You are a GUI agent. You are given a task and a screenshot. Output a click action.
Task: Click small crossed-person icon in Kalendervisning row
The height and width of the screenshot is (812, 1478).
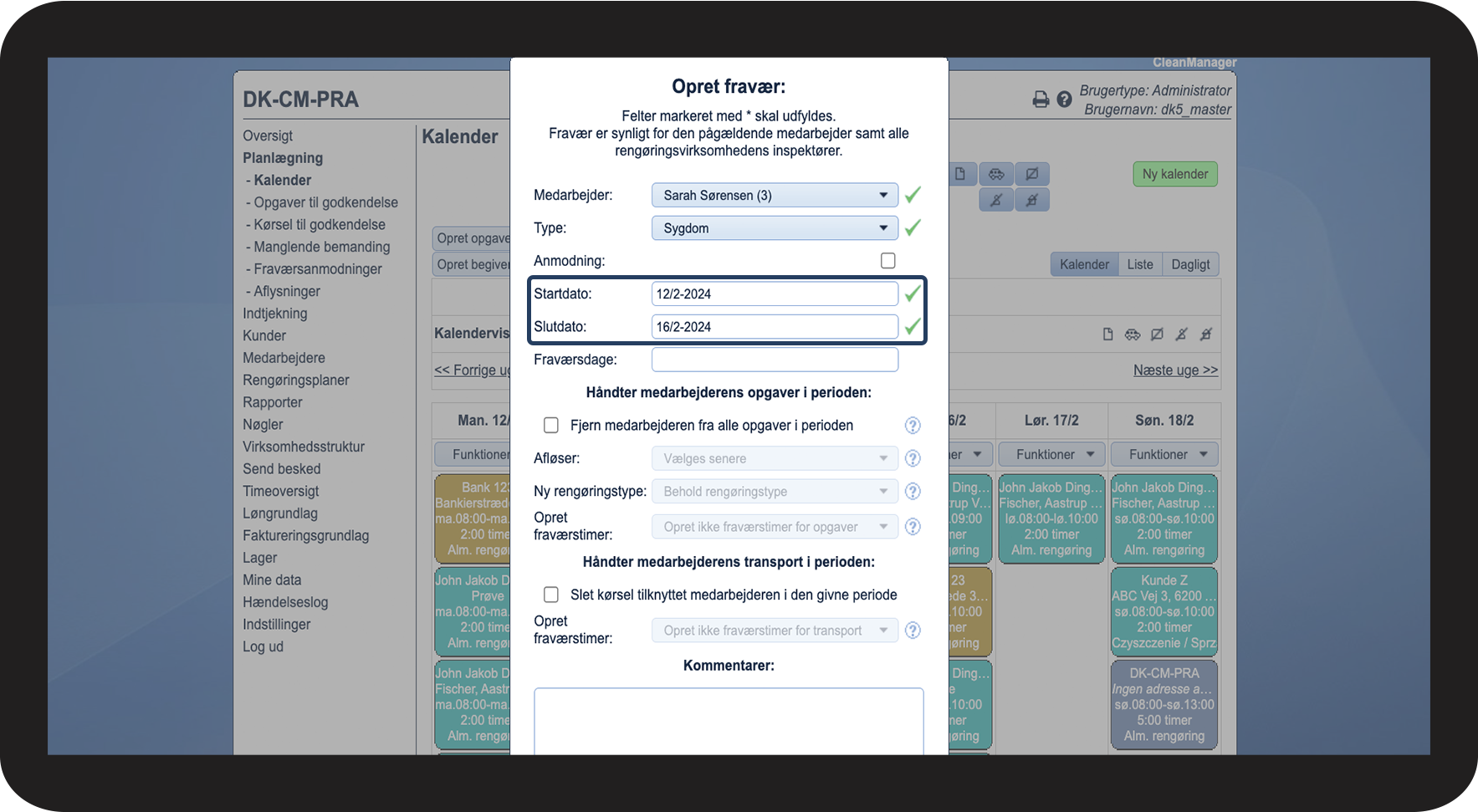(x=1181, y=335)
